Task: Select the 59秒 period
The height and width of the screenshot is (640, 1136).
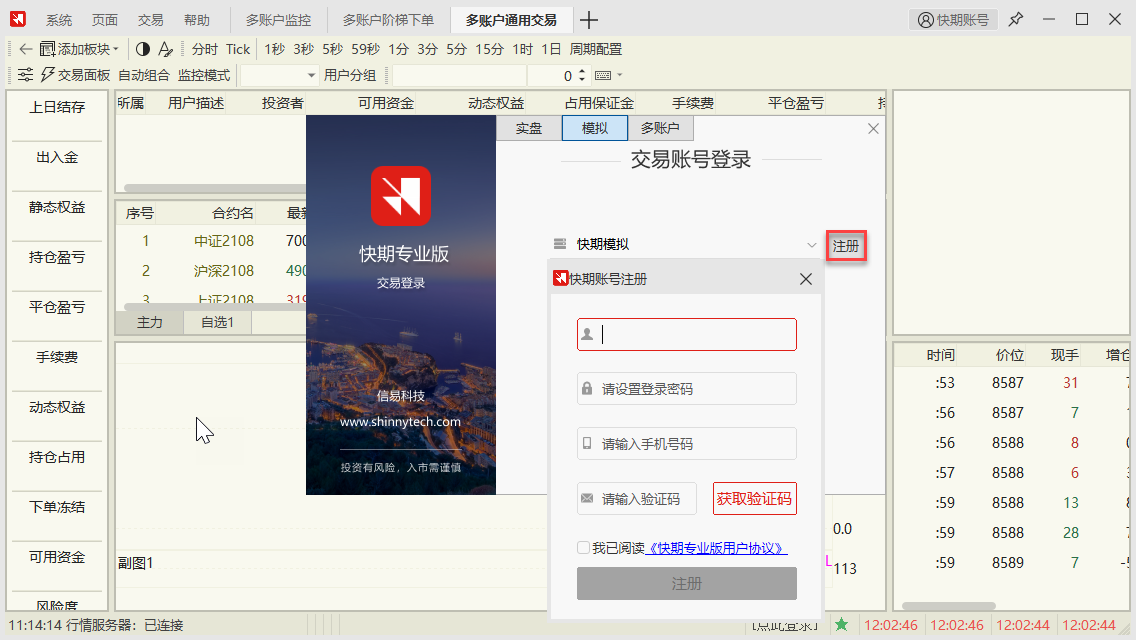Action: pos(366,49)
